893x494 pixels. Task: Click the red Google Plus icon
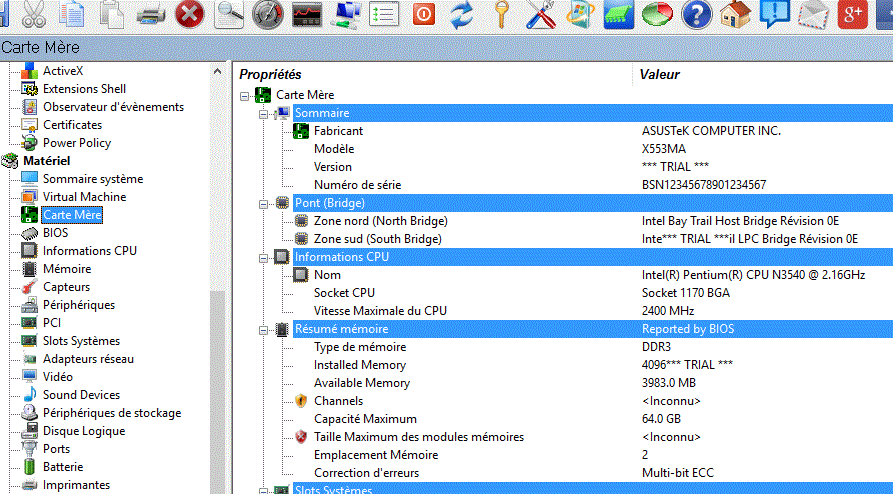coord(853,14)
